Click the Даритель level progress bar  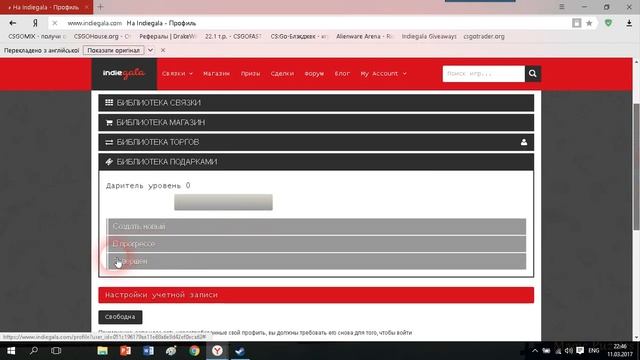(x=223, y=202)
